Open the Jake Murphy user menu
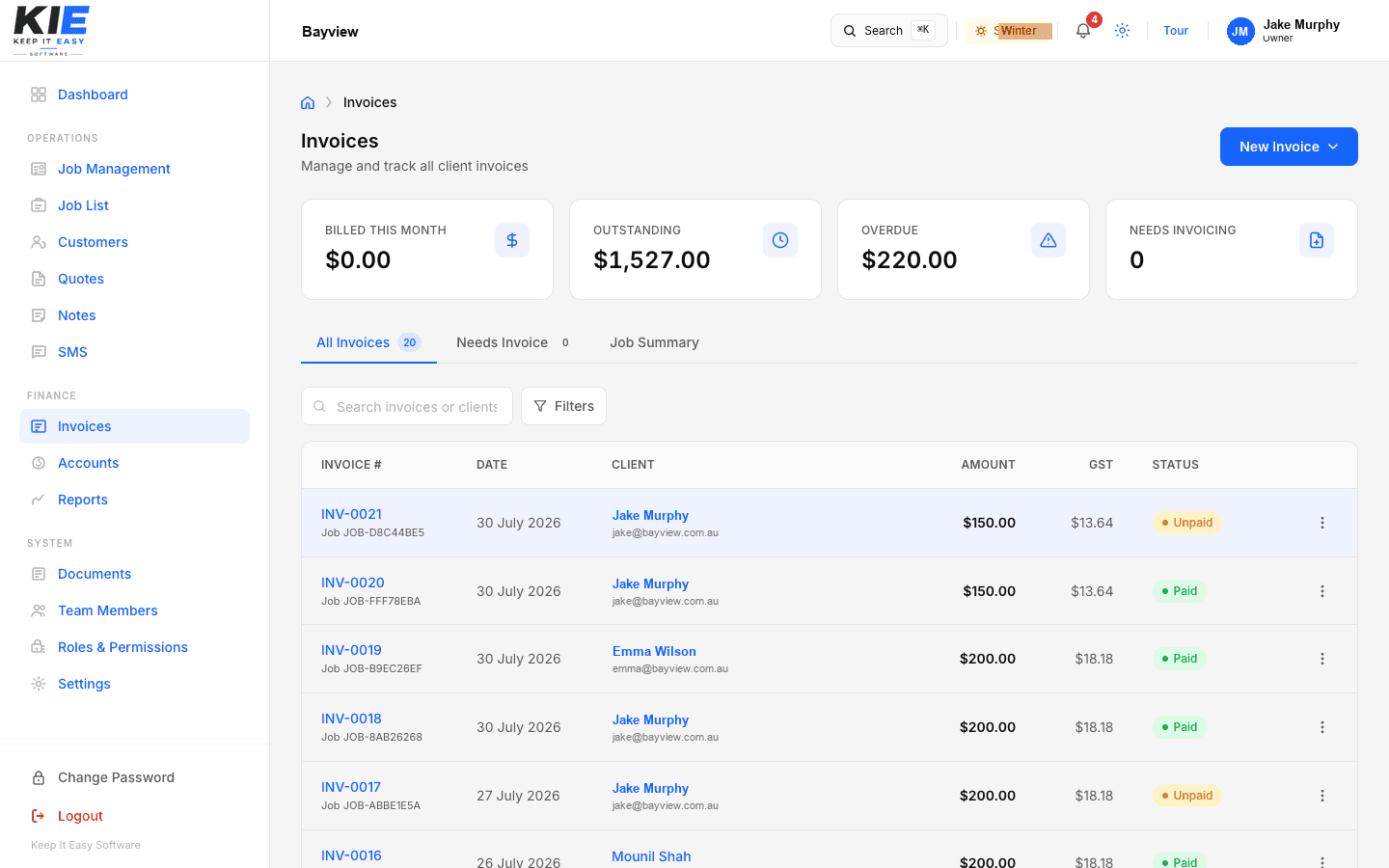Screen dimensions: 1389x868 pos(1284,31)
